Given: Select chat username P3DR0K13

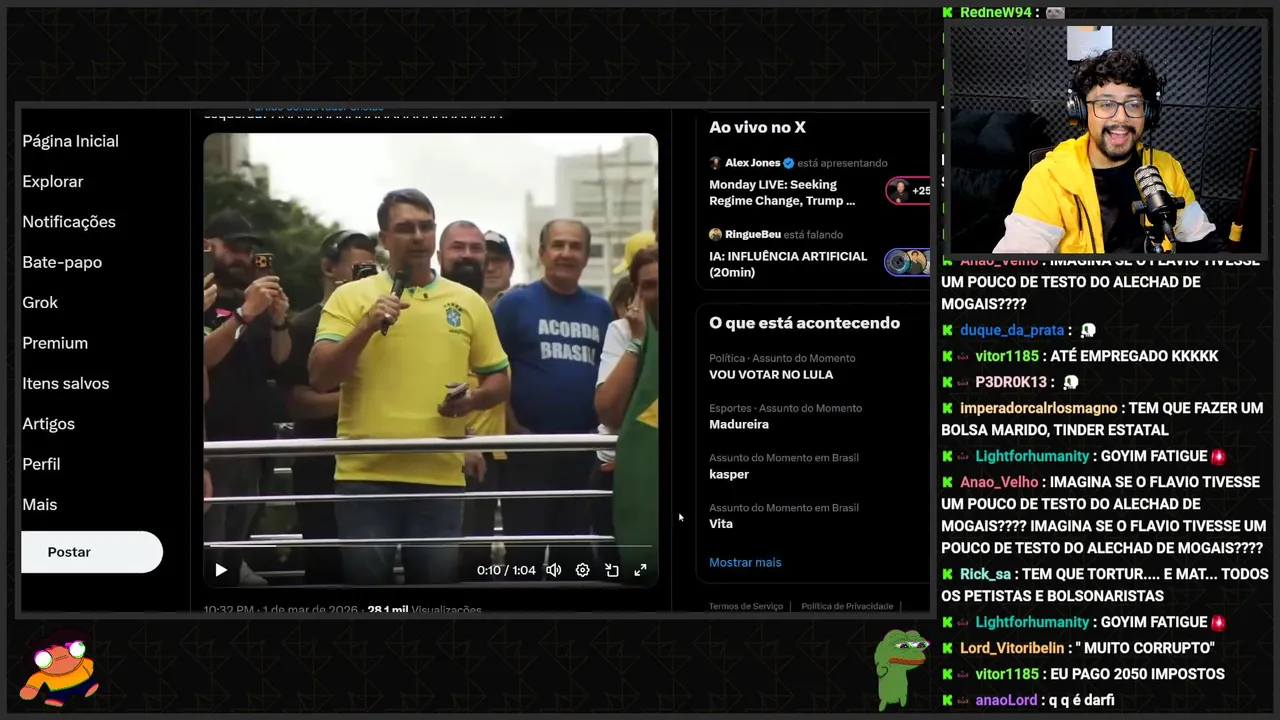Looking at the screenshot, I should (1011, 382).
